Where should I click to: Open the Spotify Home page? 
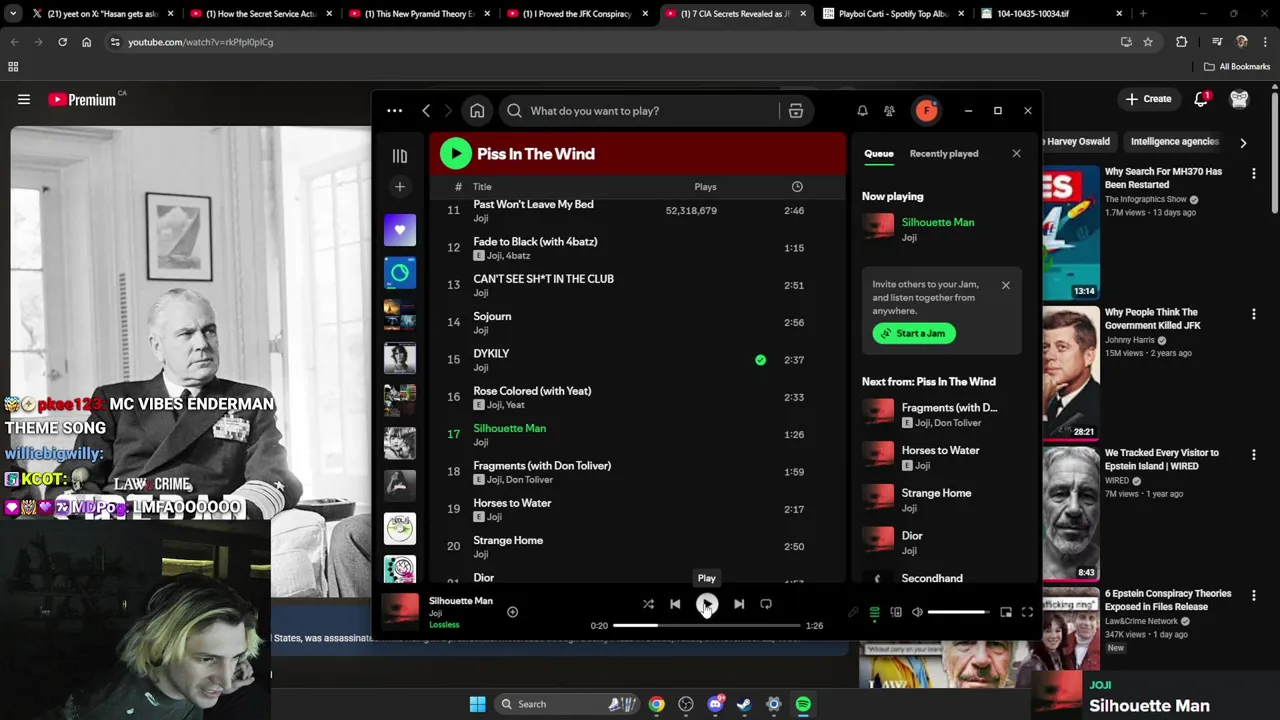click(x=477, y=111)
